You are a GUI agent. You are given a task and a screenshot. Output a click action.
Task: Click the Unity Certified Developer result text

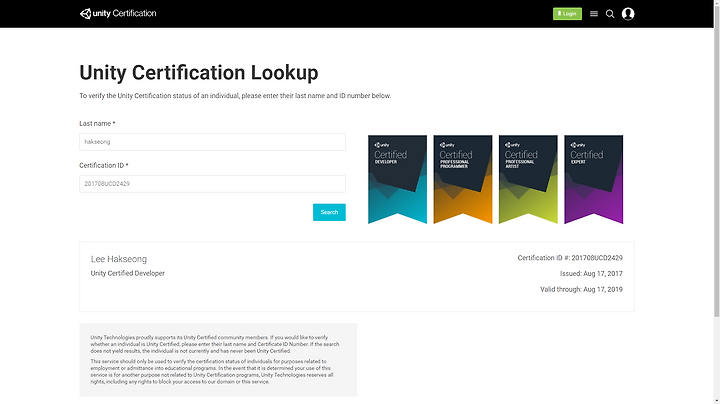tap(128, 273)
